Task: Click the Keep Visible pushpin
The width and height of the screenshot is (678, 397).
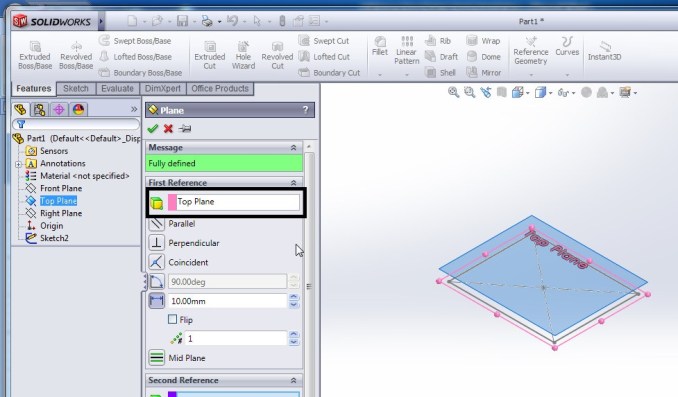Action: pyautogui.click(x=185, y=128)
